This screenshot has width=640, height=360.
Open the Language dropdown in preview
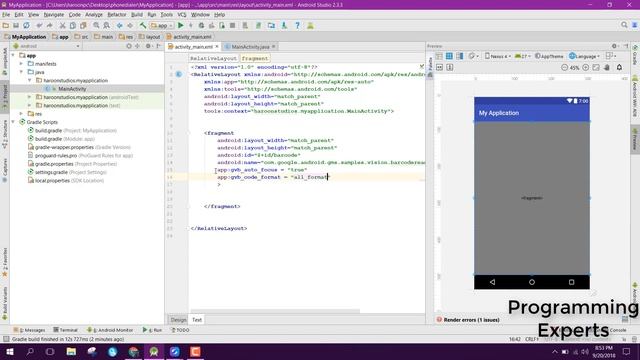(584, 56)
